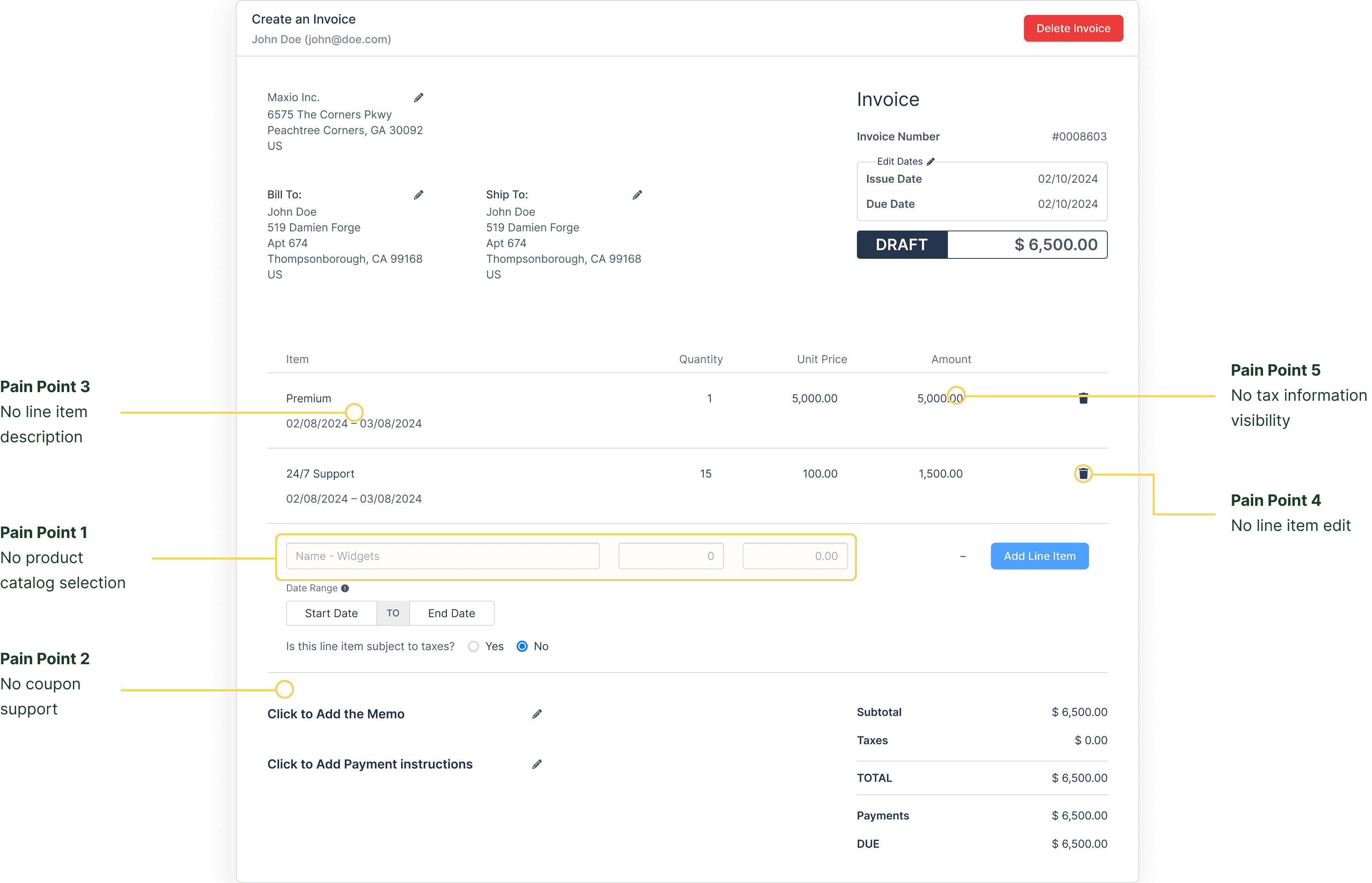Click the pencil icon beside Add the Memo
Screen dimensions: 1372x883
[537, 714]
